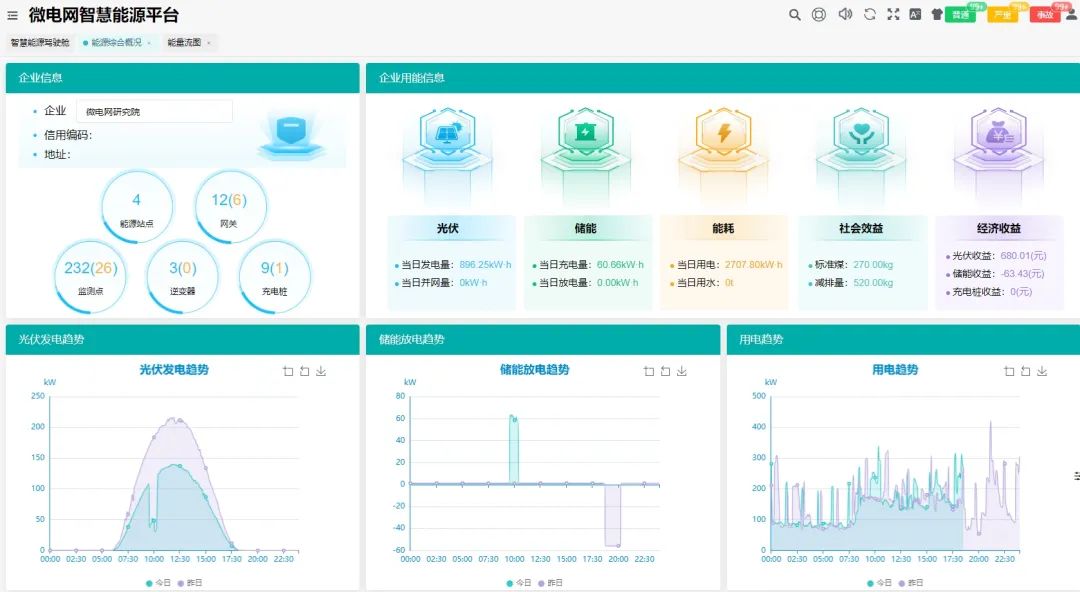Click the green 普通 alarm button
Image resolution: width=1080 pixels, height=592 pixels.
tap(960, 15)
